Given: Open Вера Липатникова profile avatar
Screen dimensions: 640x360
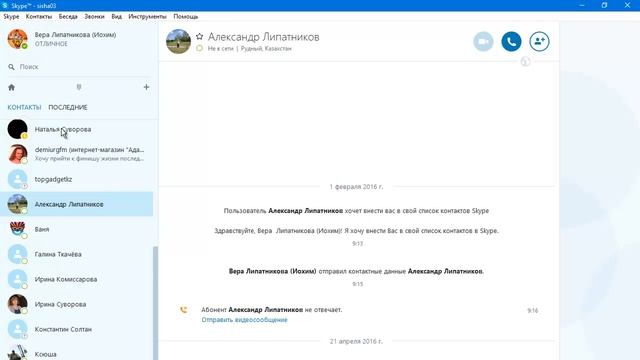Looking at the screenshot, I should 18,39.
